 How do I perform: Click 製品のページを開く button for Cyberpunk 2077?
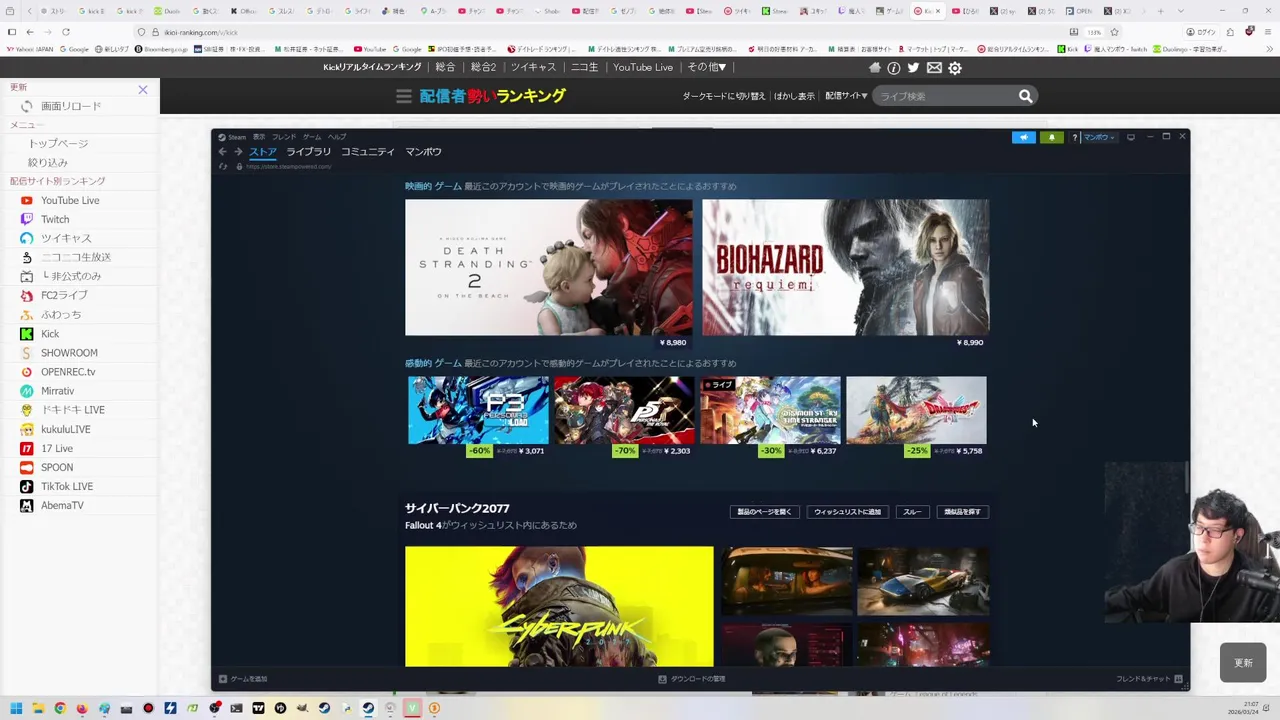click(764, 512)
